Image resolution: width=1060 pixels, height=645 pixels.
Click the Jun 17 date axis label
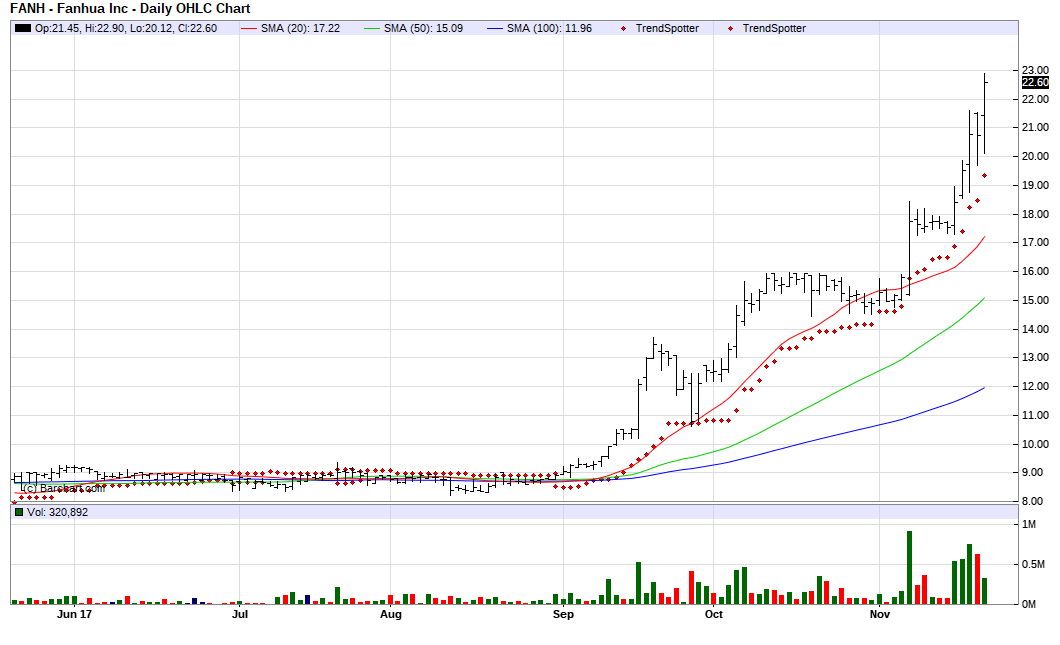click(x=74, y=614)
